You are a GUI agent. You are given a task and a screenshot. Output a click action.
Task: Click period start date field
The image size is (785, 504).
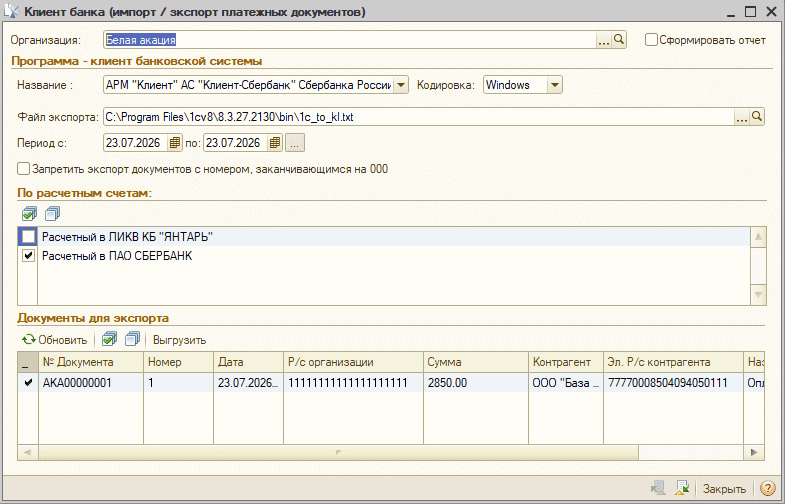tap(135, 143)
